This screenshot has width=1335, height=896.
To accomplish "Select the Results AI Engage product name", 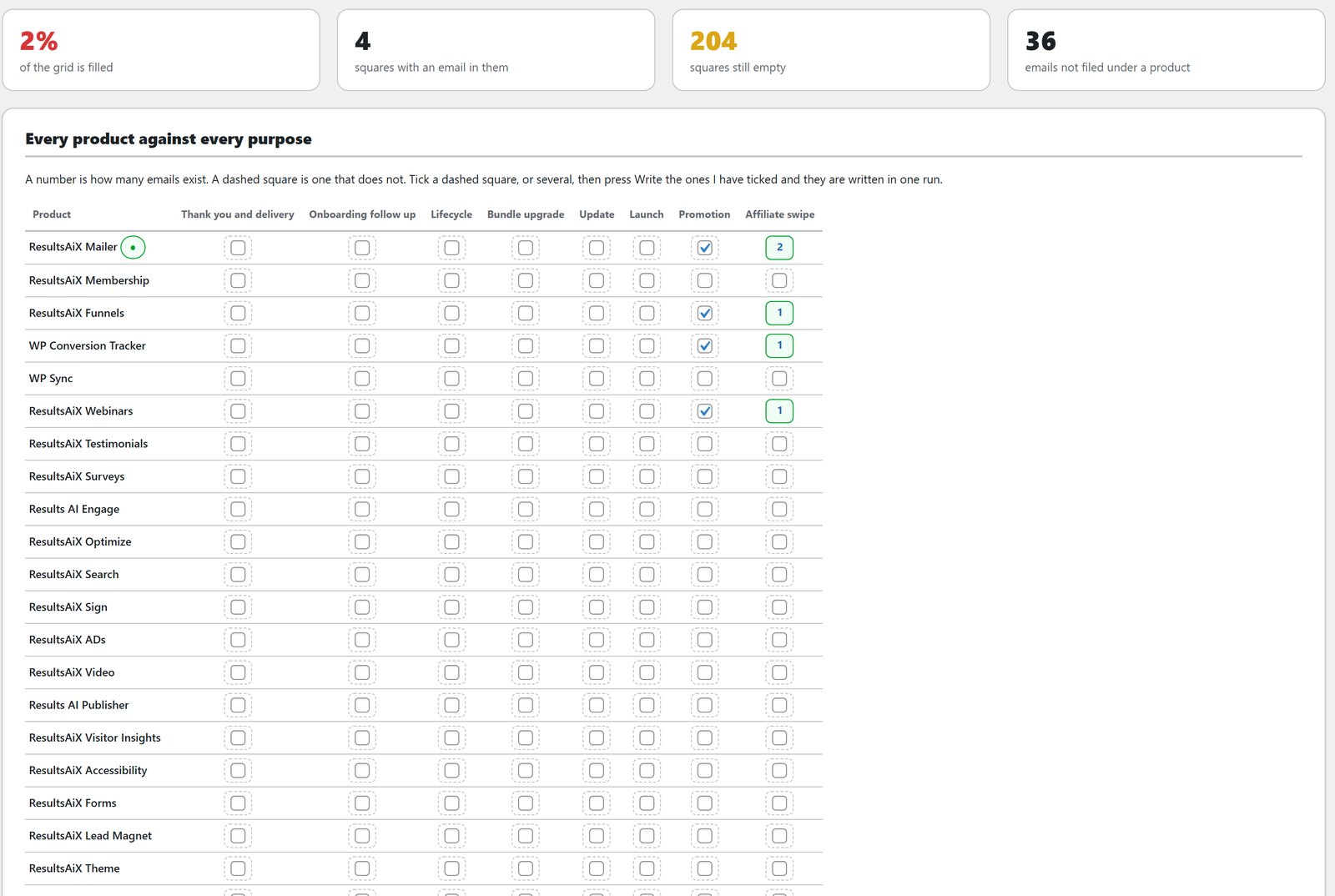I will (74, 509).
